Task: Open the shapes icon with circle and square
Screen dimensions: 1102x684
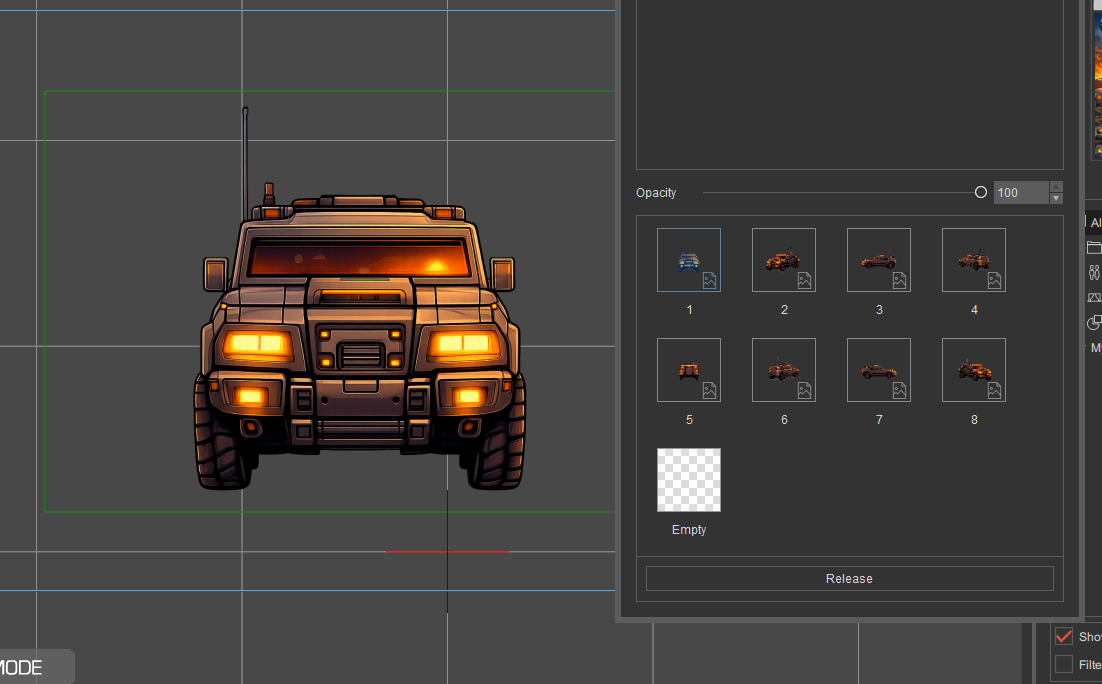Action: point(1094,323)
